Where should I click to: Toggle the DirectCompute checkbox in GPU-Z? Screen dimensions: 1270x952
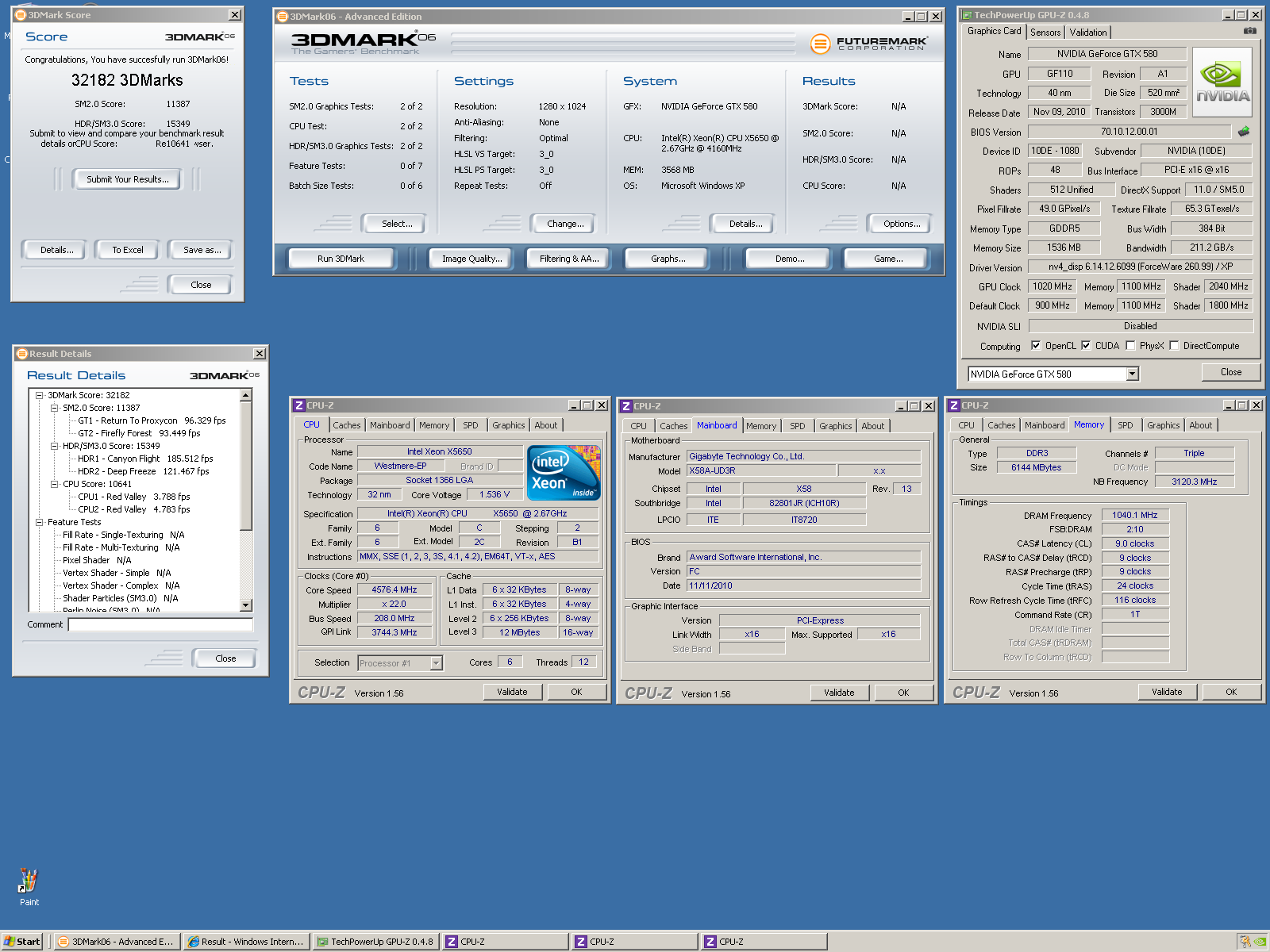pyautogui.click(x=1174, y=345)
